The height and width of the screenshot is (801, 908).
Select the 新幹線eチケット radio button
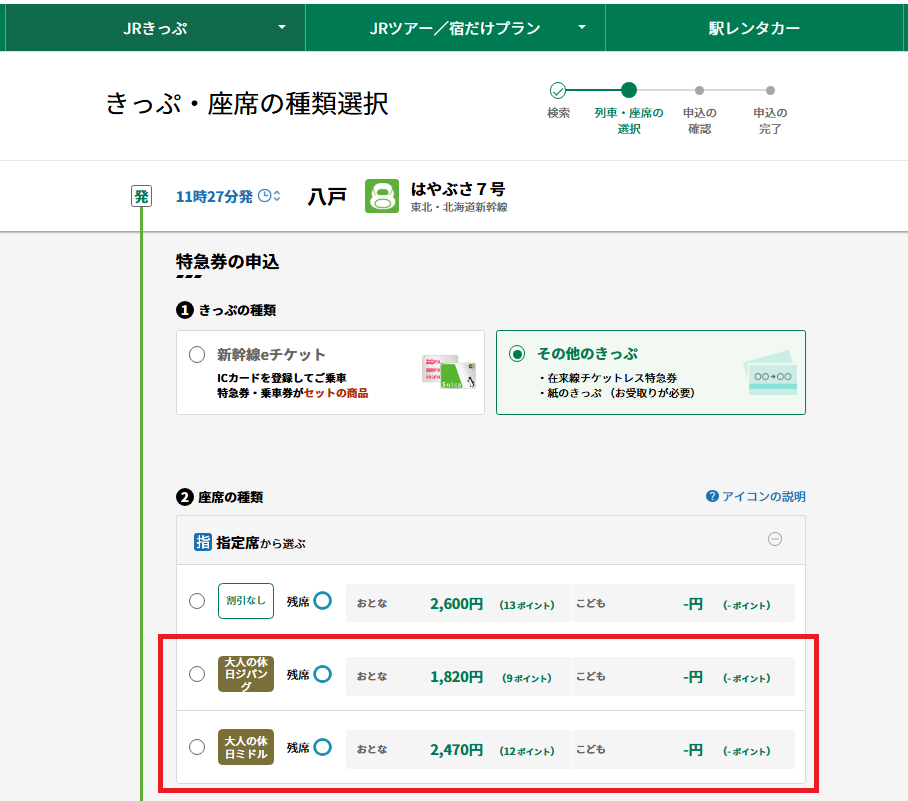[197, 355]
